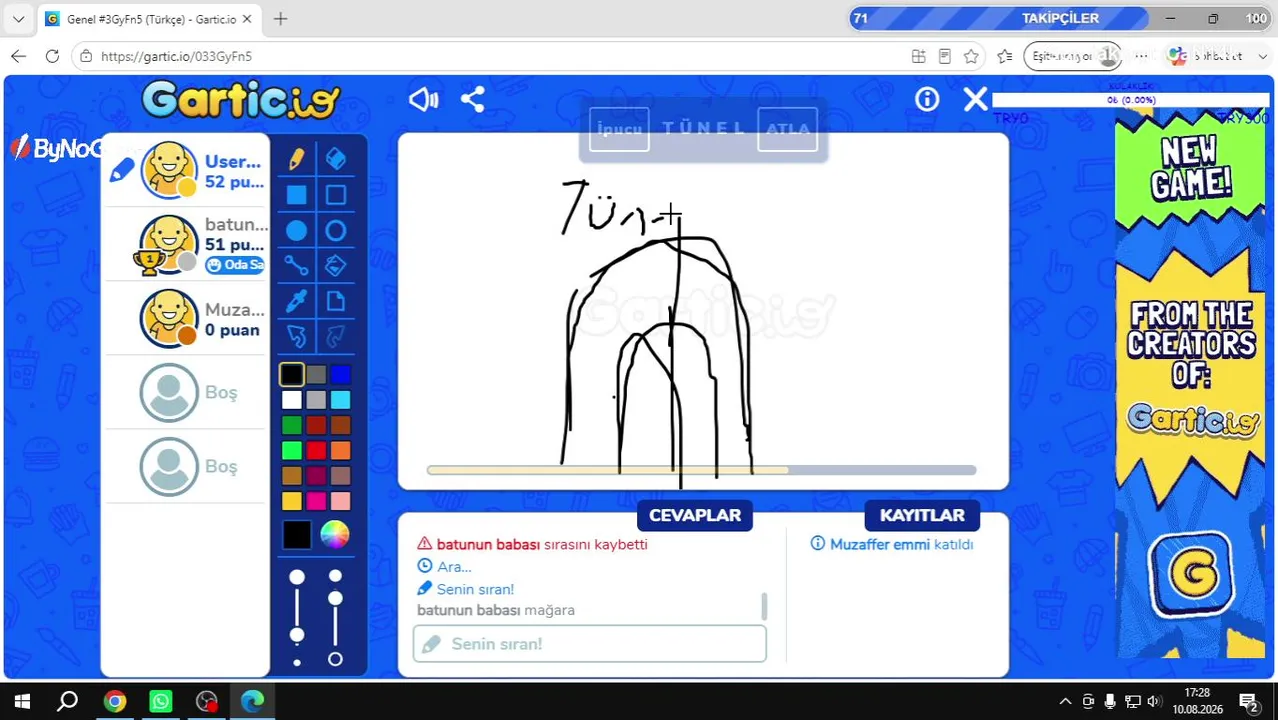Open WhatsApp from the taskbar
This screenshot has height=720, width=1278.
(x=160, y=701)
